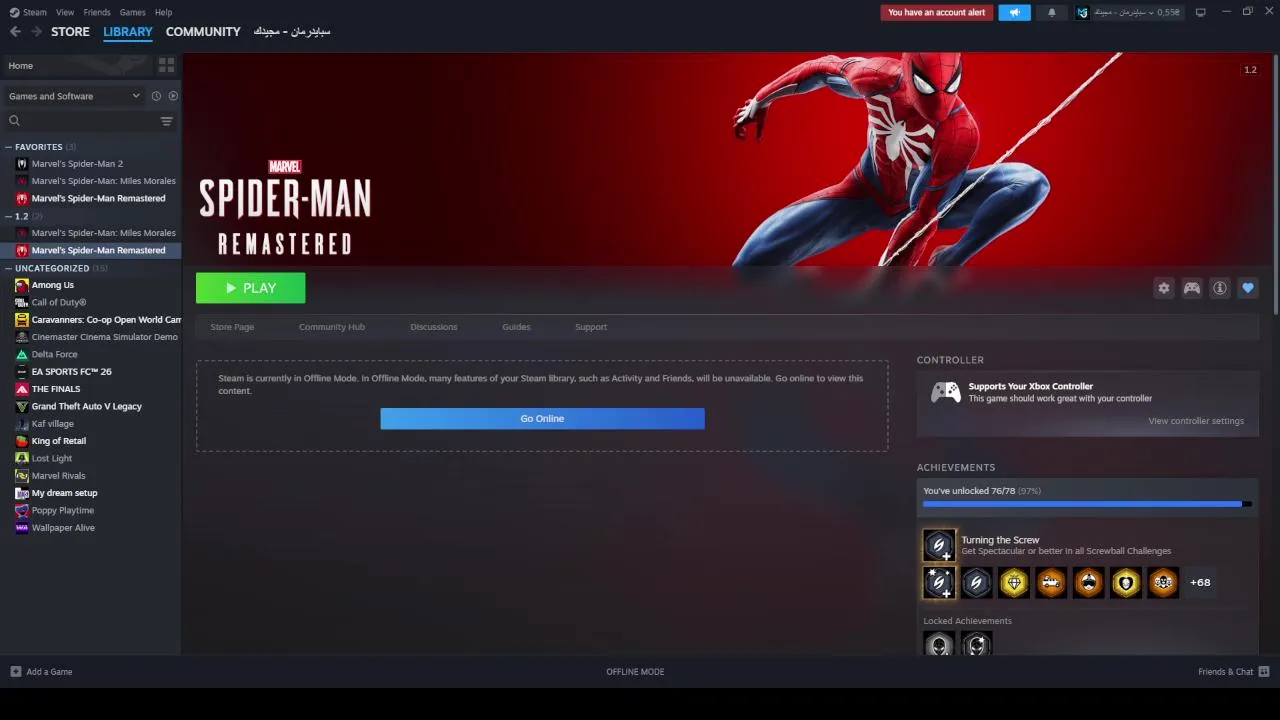
Task: Open the notifications bell
Action: pos(1051,12)
